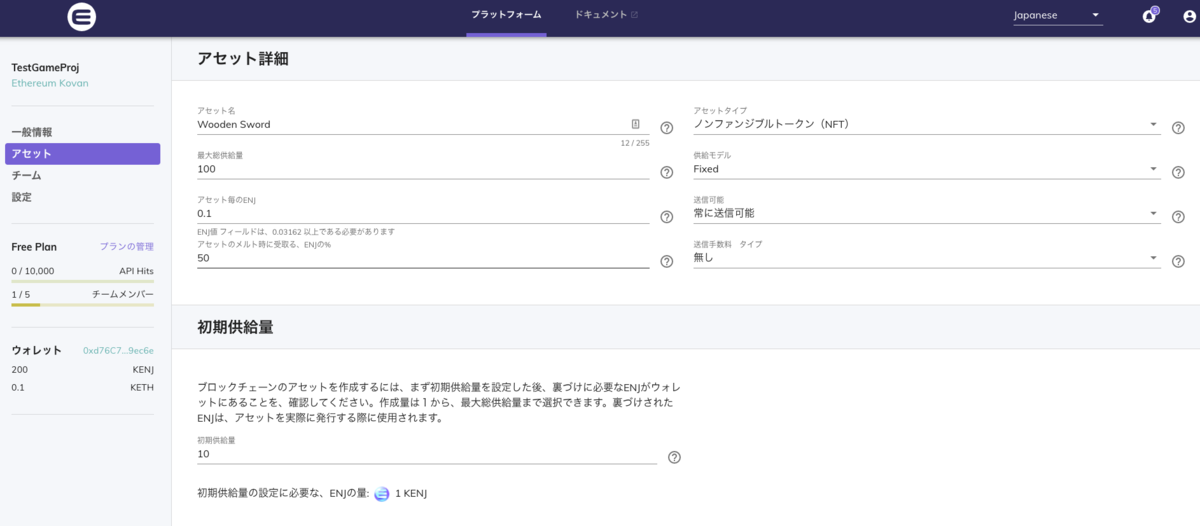
Task: Click the 最大総供給量 input showing 100
Action: click(423, 169)
